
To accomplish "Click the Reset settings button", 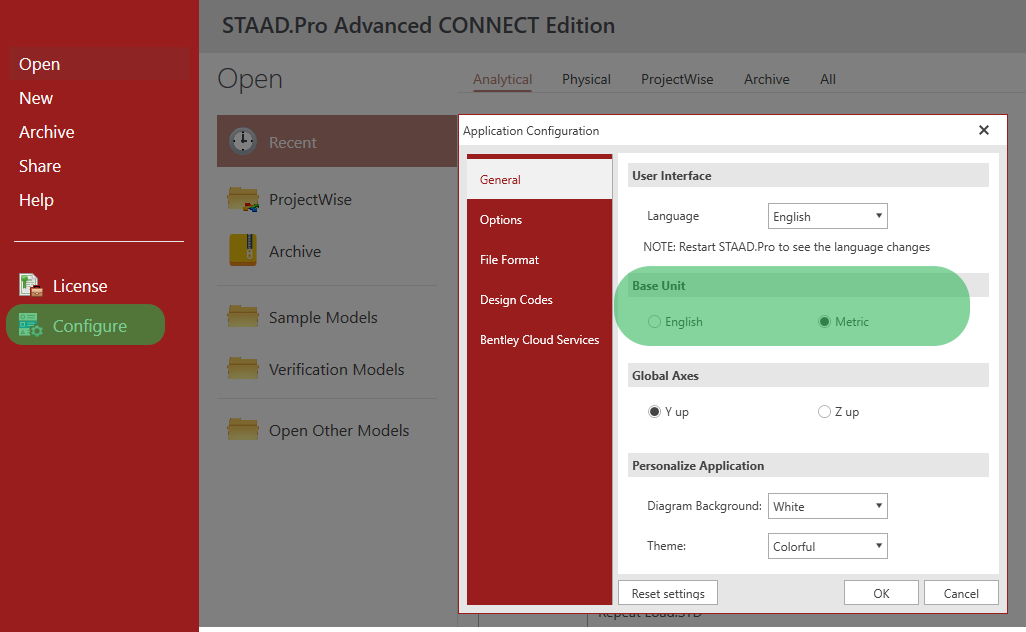I will click(x=668, y=593).
